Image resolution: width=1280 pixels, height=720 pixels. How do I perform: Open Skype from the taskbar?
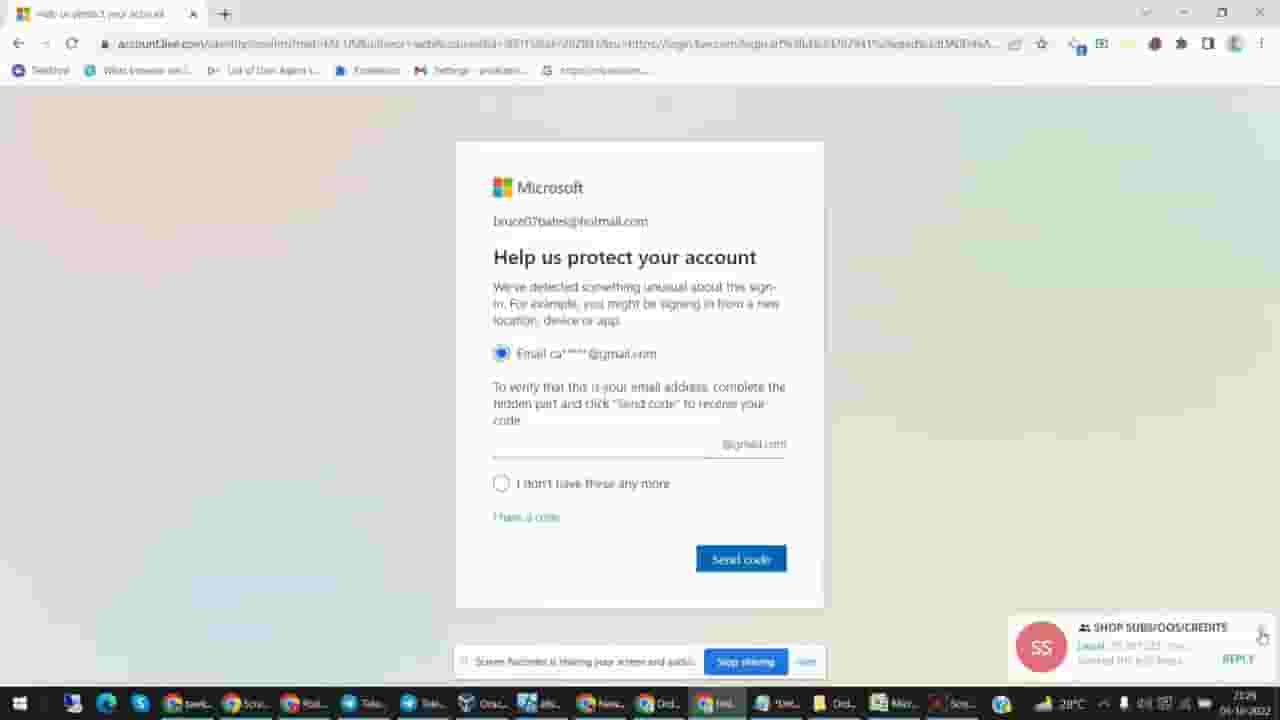140,704
